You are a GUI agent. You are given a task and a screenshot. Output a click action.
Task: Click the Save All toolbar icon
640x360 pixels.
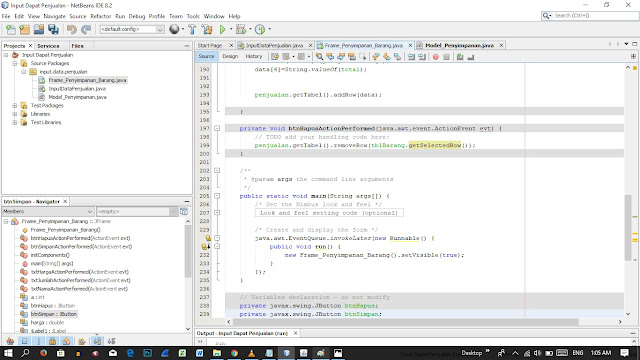click(53, 29)
